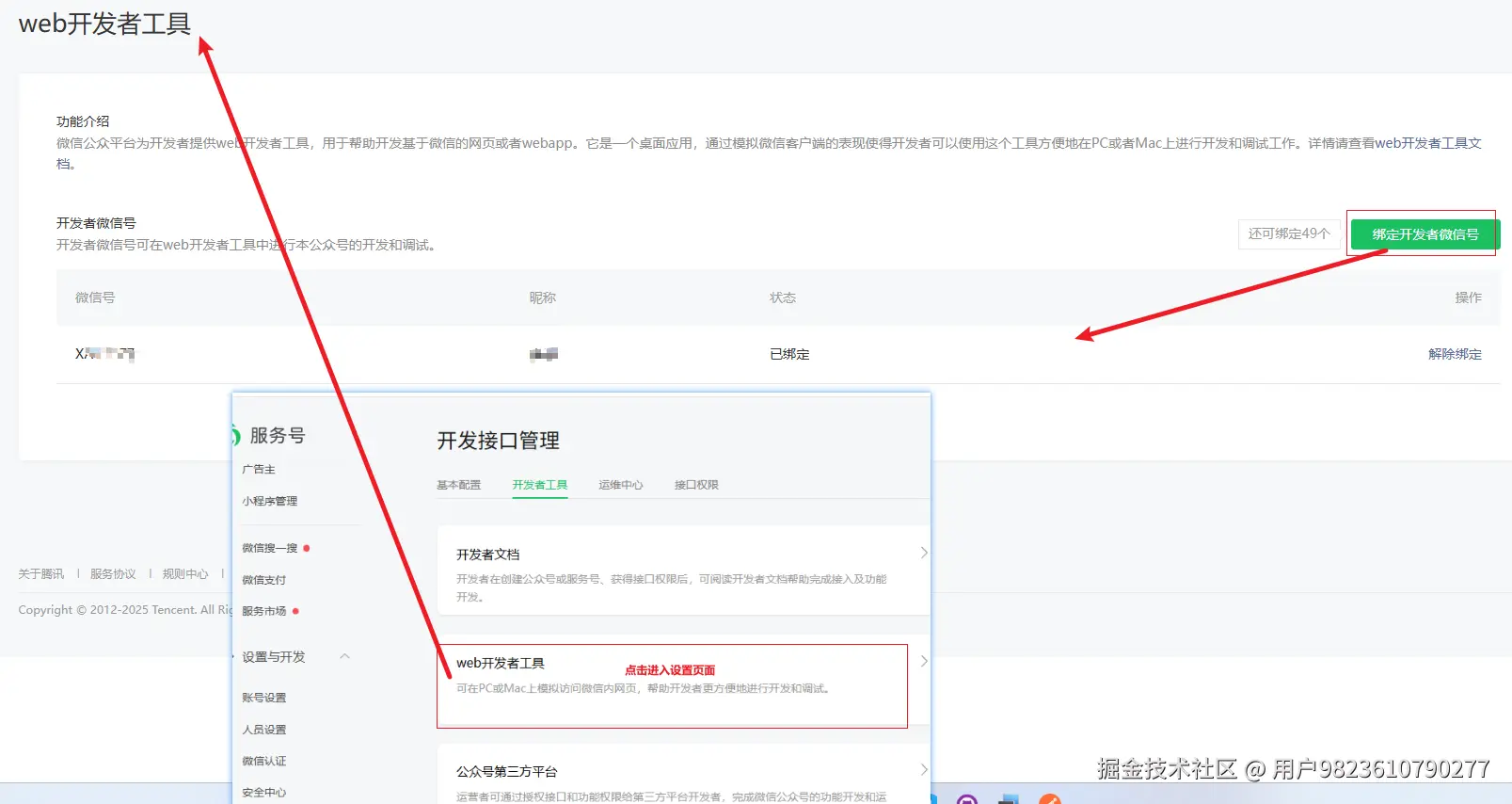Open 微信支付 in the sidebar
The height and width of the screenshot is (804, 1512).
(x=264, y=580)
